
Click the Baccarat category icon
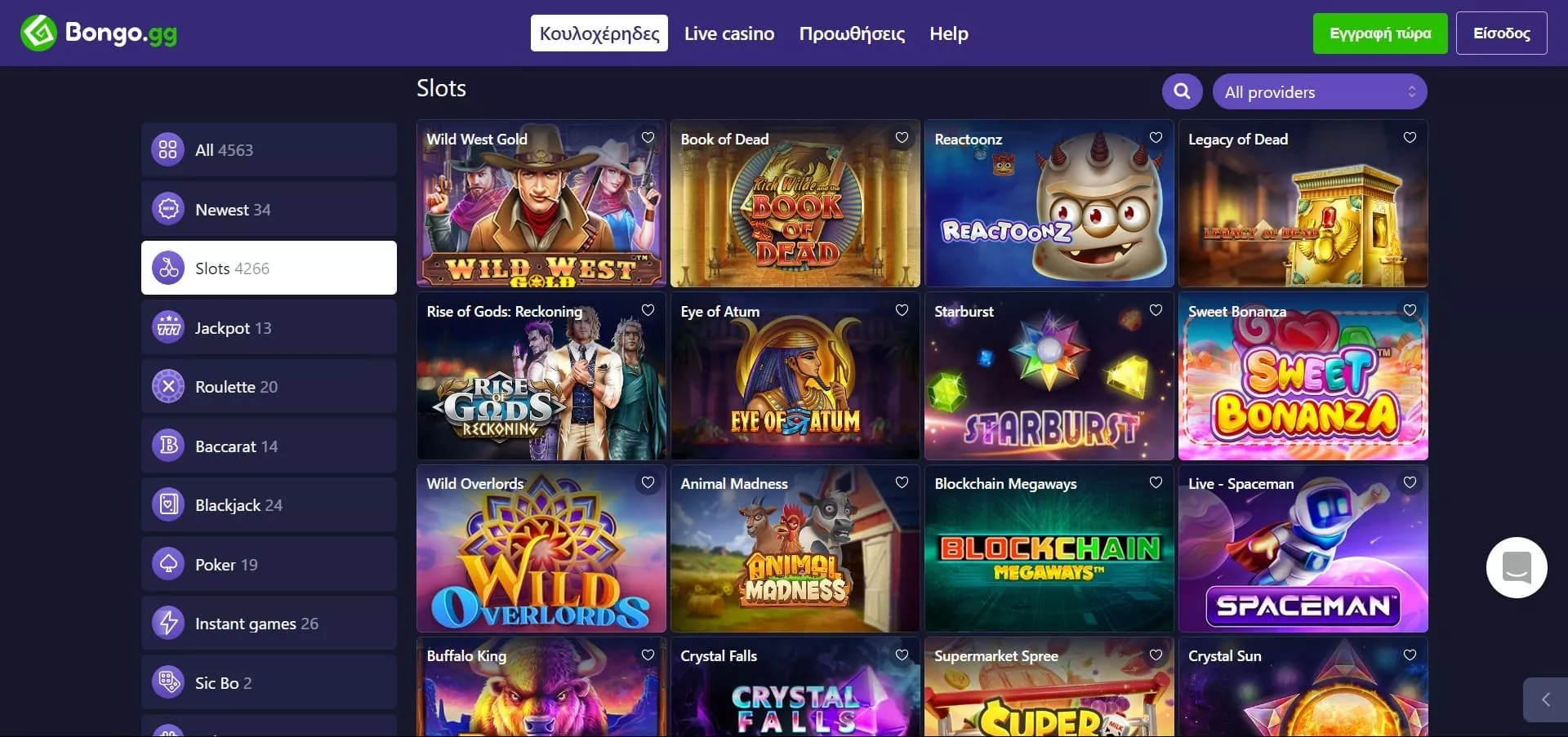point(168,446)
